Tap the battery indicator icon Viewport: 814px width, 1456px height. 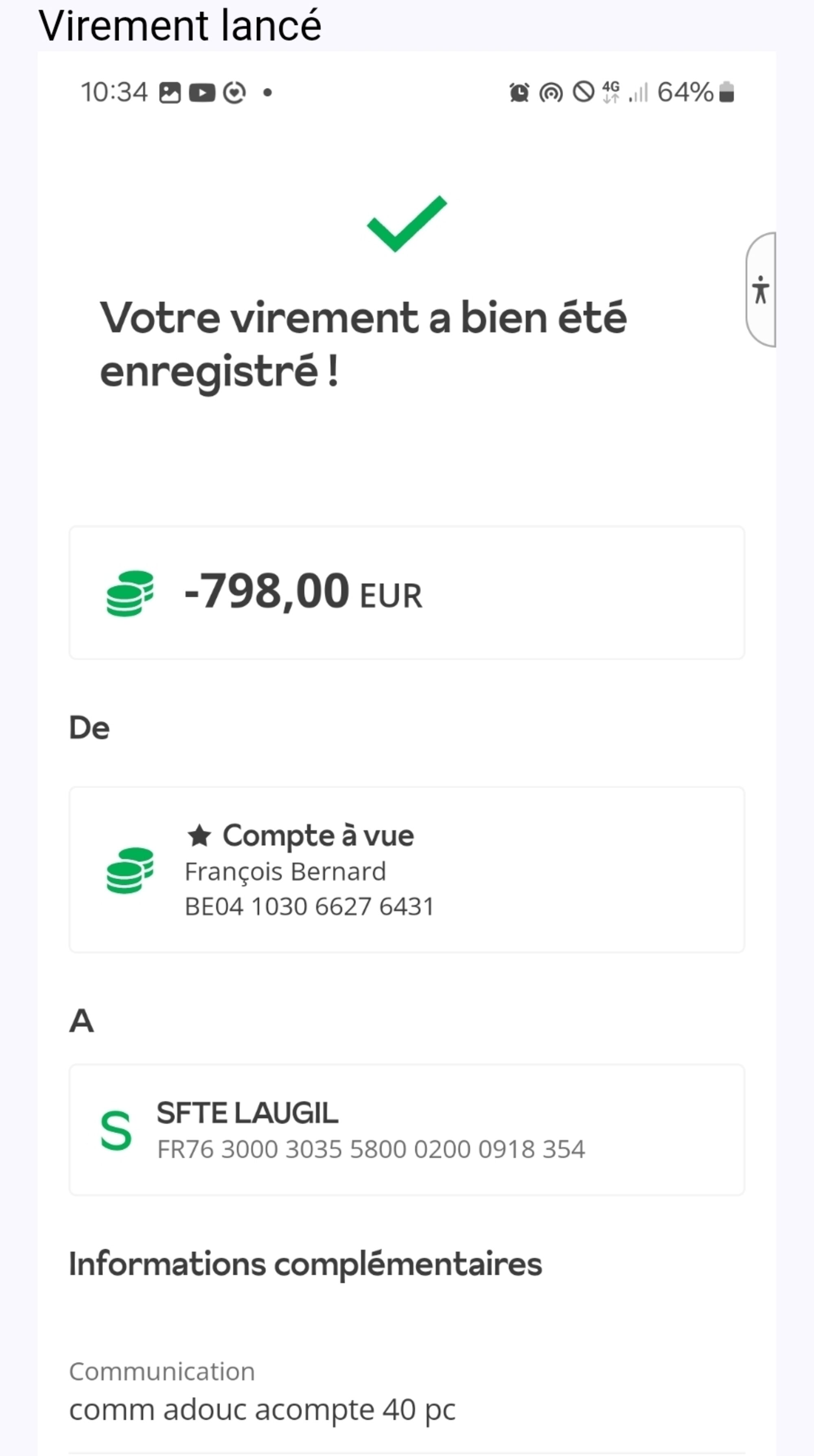727,92
